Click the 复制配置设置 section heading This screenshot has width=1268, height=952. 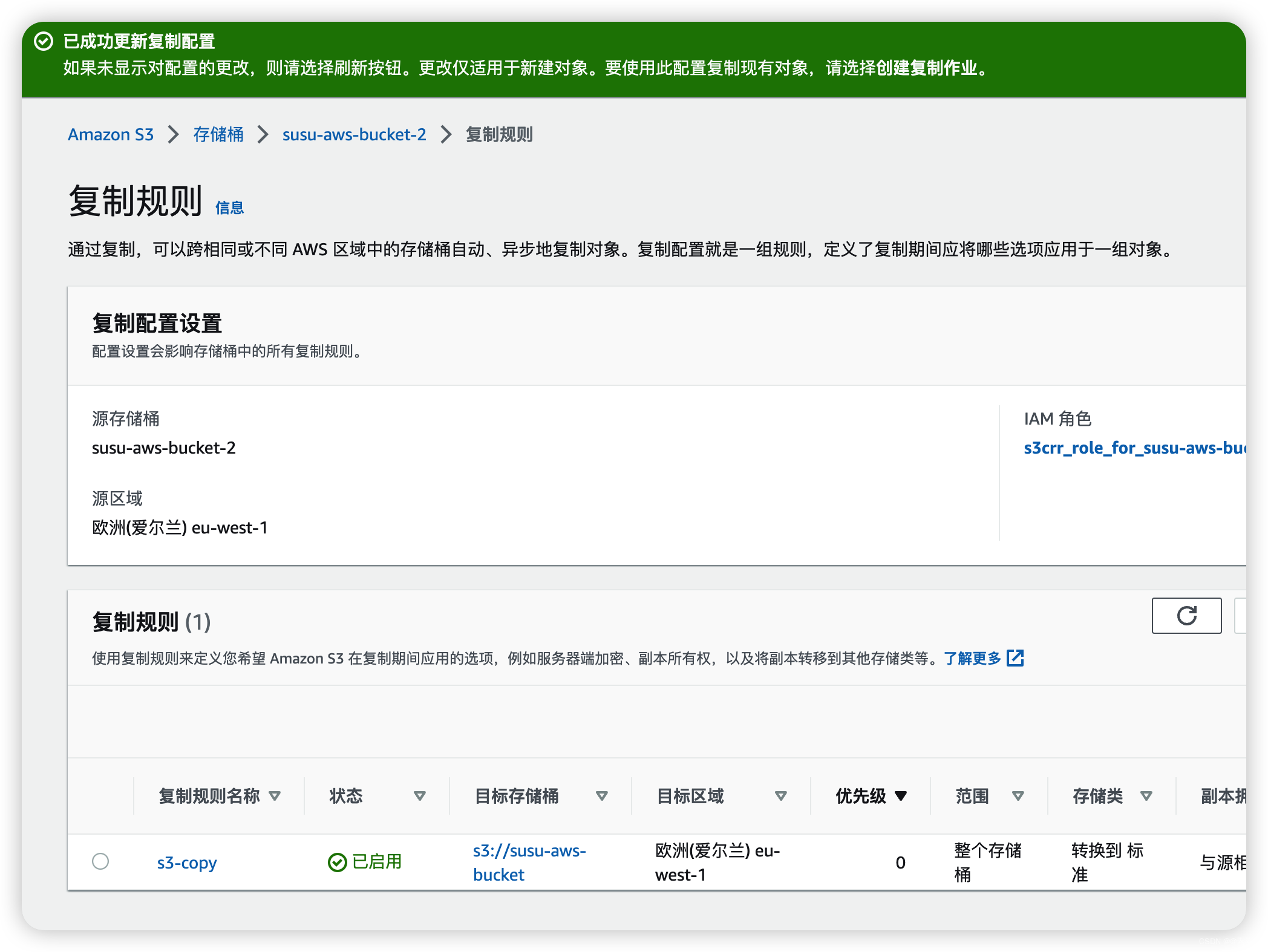[x=157, y=324]
